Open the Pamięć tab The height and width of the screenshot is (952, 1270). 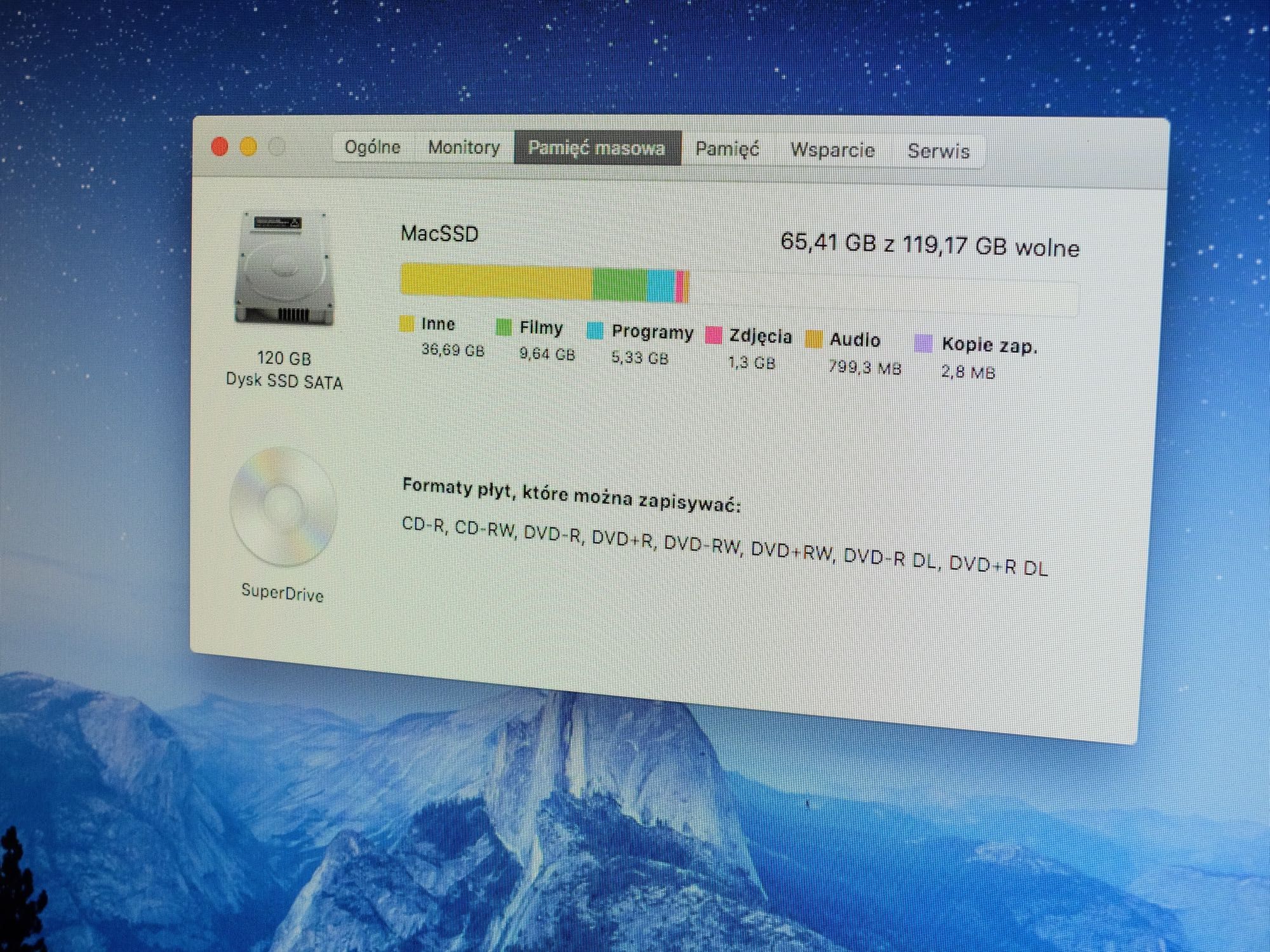click(727, 149)
